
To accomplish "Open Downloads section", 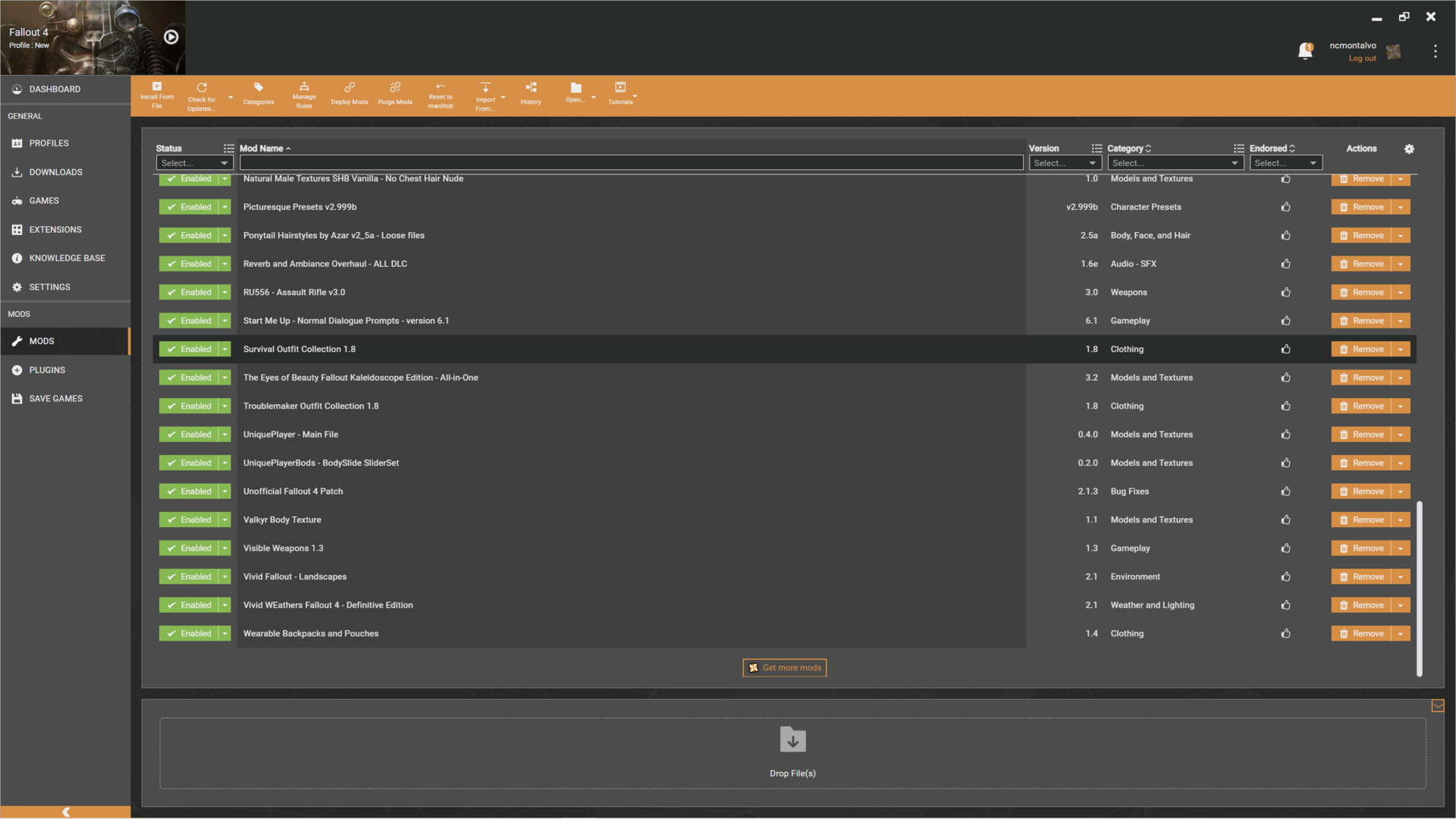I will (x=65, y=172).
